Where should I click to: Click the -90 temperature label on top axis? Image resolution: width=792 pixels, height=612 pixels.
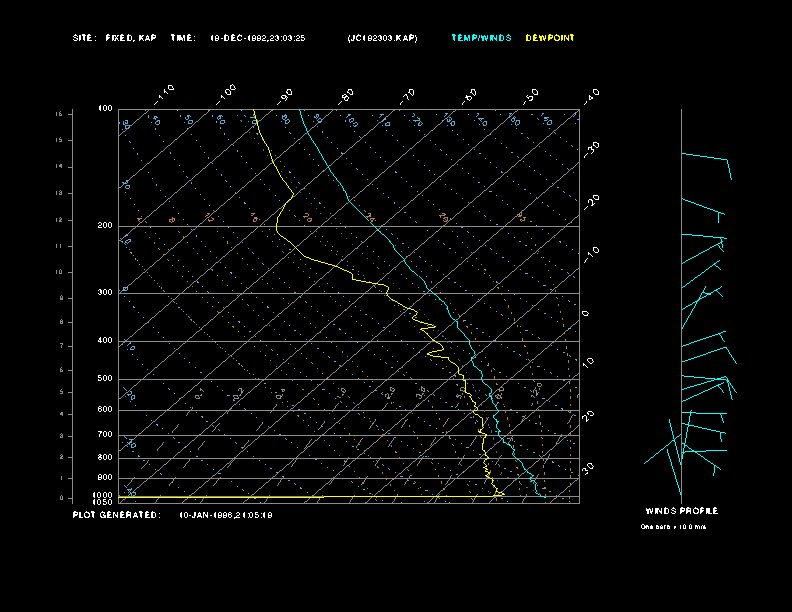[286, 95]
